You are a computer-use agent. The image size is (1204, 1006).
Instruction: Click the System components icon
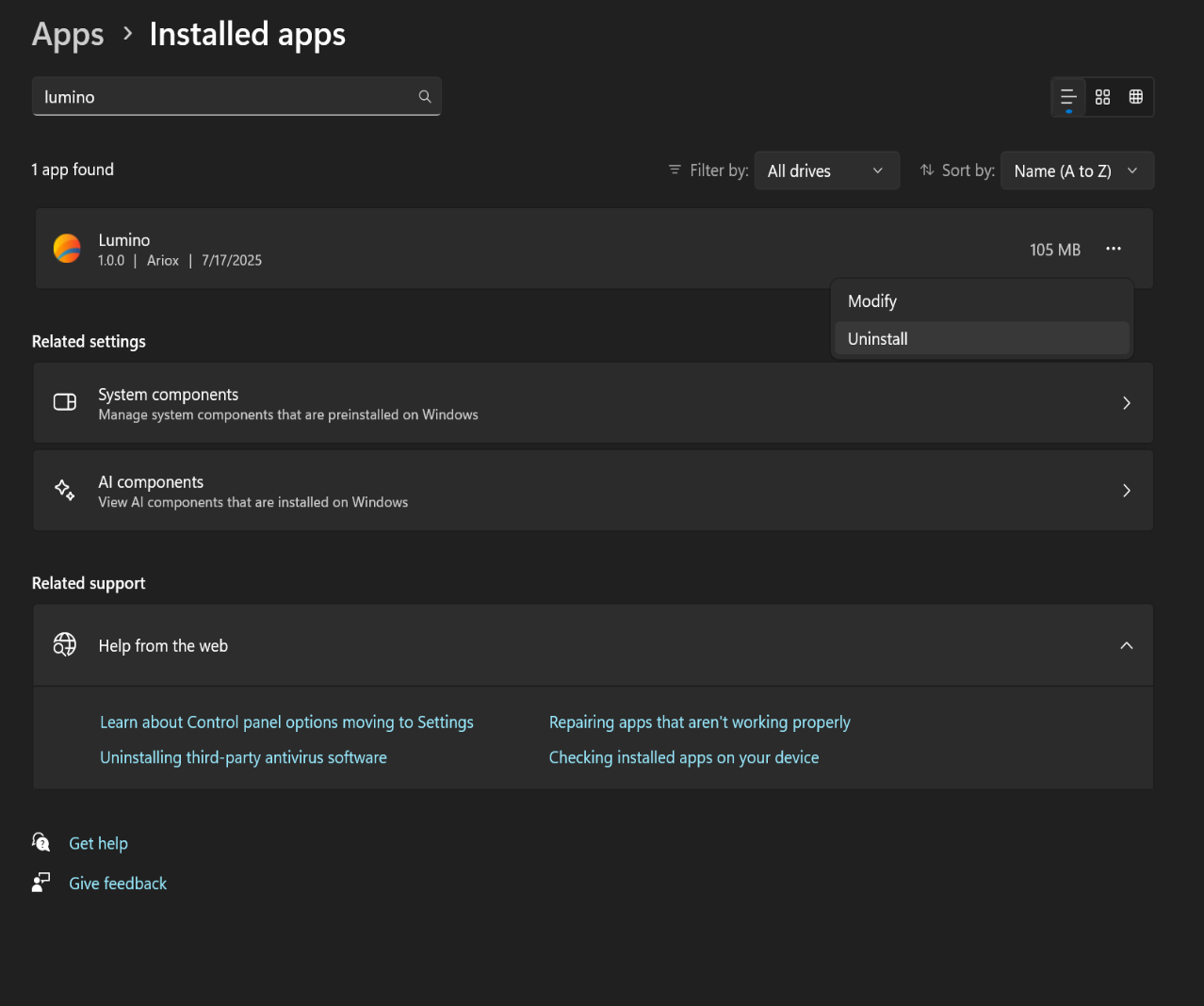(65, 402)
